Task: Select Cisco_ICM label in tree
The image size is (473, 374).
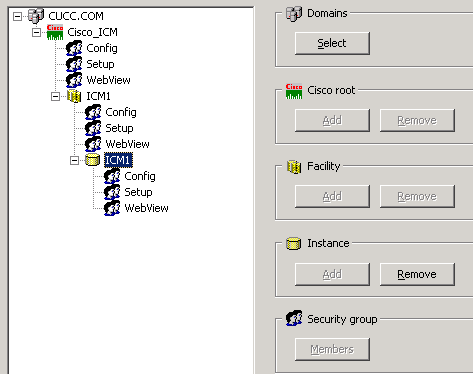Action: pos(92,32)
